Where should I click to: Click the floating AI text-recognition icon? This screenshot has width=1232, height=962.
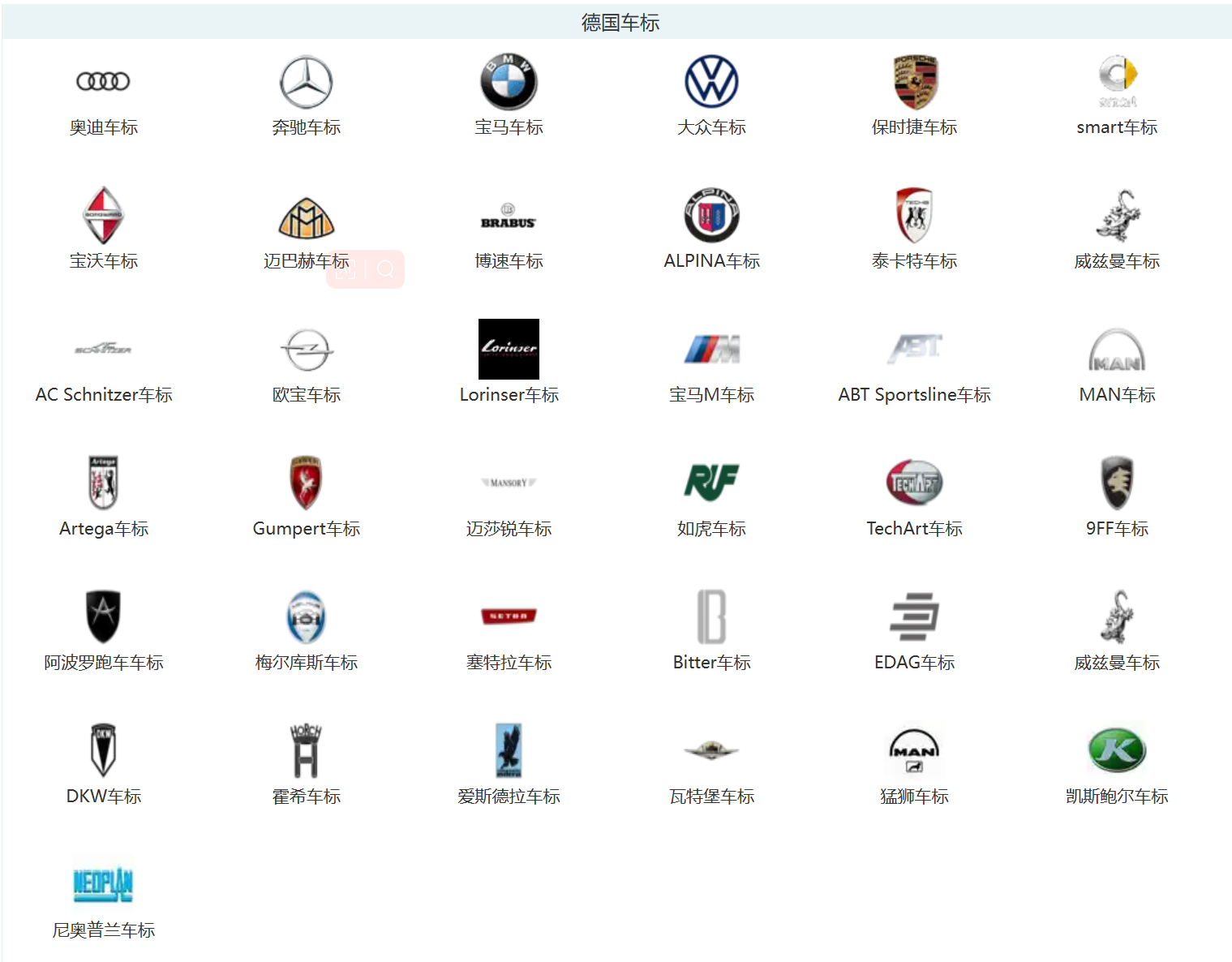tap(346, 269)
